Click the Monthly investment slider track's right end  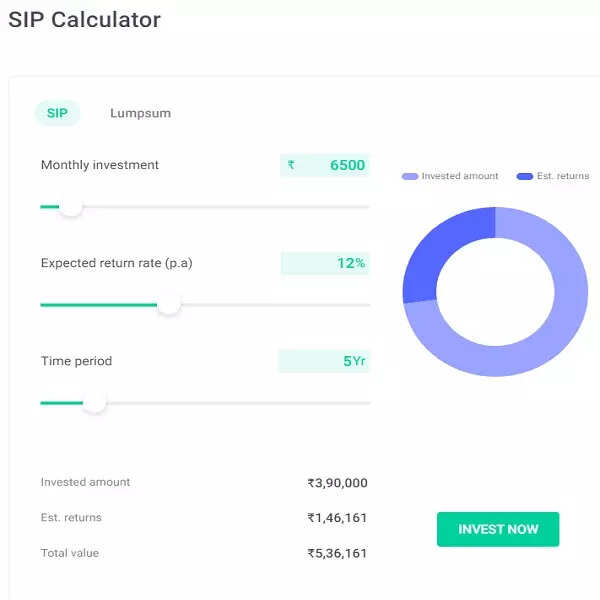(x=366, y=207)
